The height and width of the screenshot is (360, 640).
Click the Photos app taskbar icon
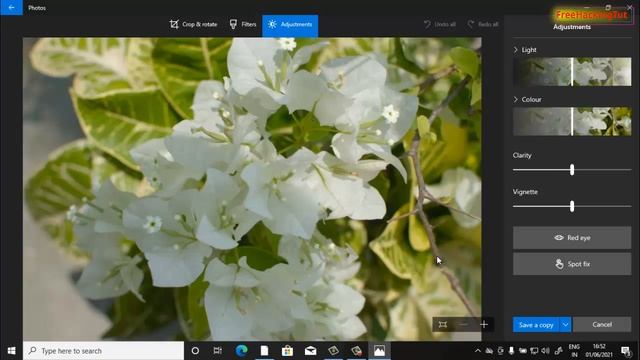(x=379, y=351)
